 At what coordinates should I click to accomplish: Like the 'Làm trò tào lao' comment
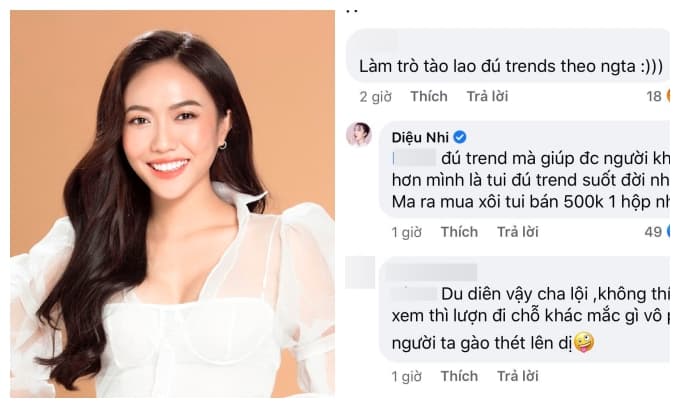pos(429,96)
